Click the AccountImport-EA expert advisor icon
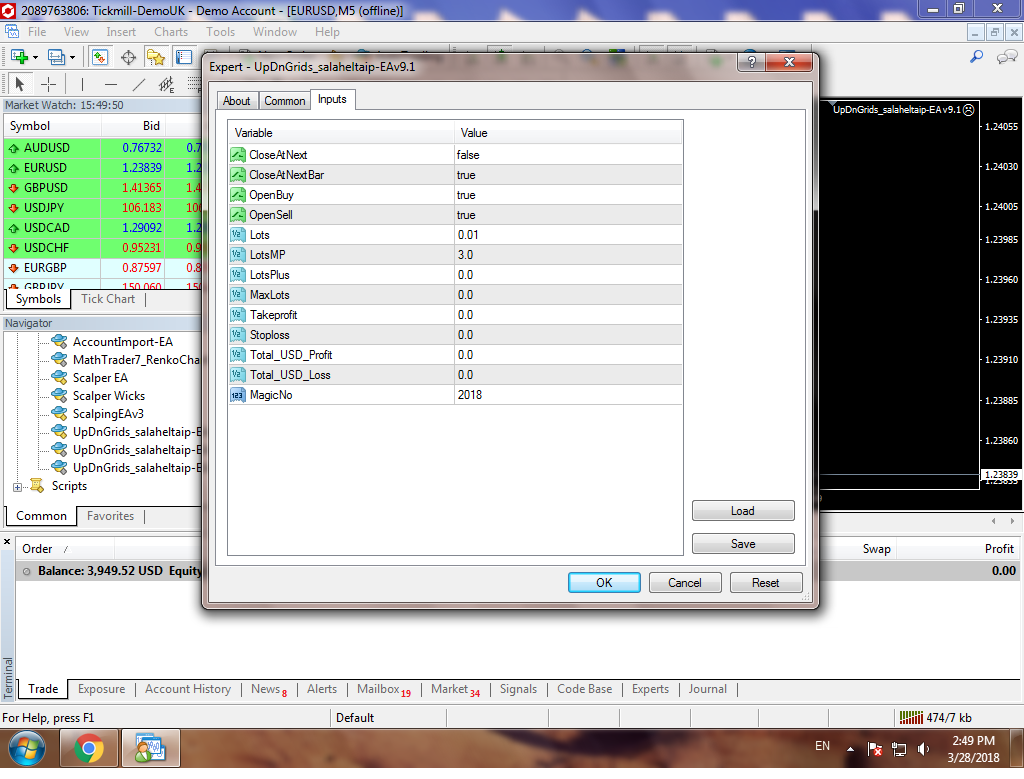The image size is (1024, 779). pyautogui.click(x=59, y=342)
